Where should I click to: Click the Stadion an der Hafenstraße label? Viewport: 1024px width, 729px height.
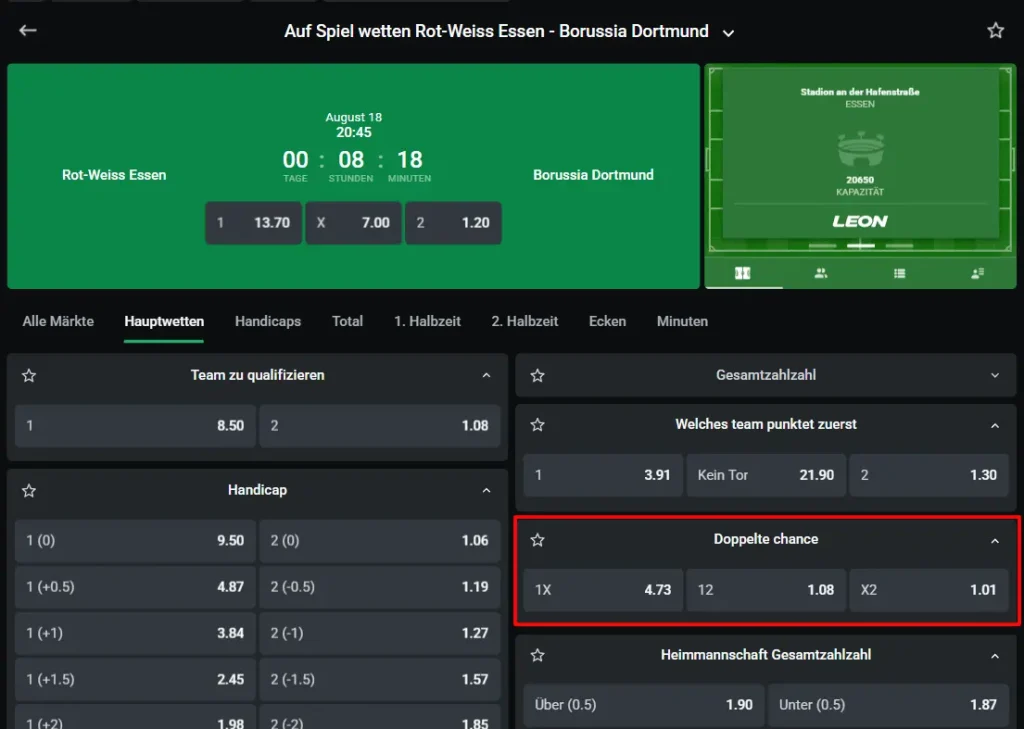(x=859, y=92)
